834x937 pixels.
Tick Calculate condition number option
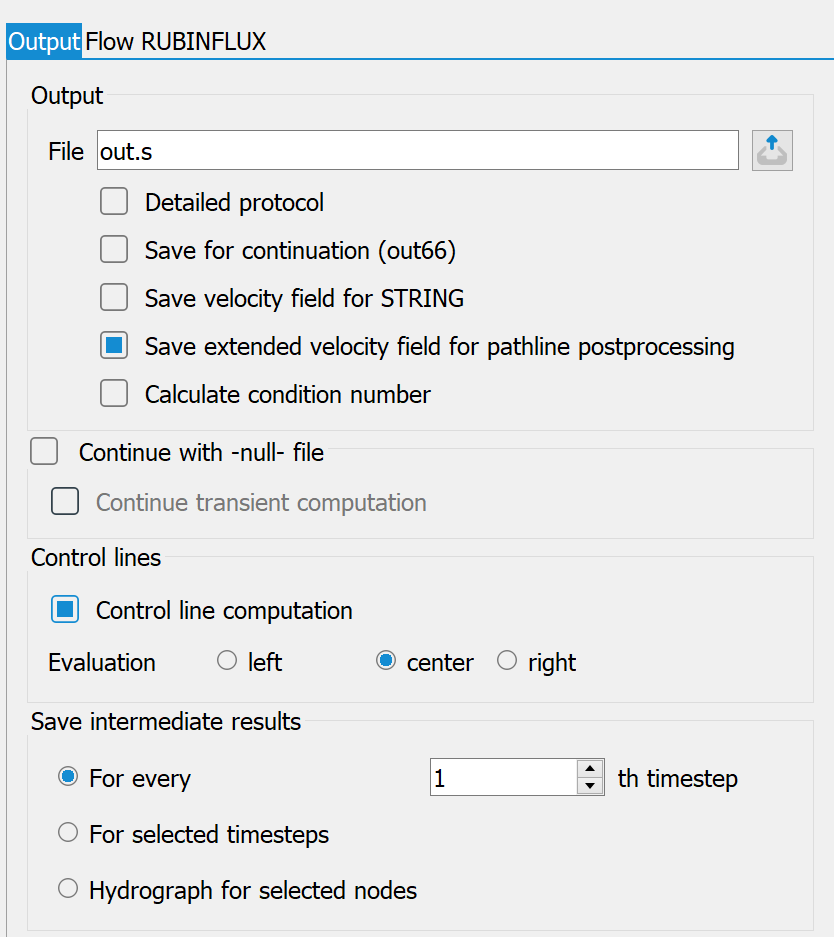(x=114, y=393)
